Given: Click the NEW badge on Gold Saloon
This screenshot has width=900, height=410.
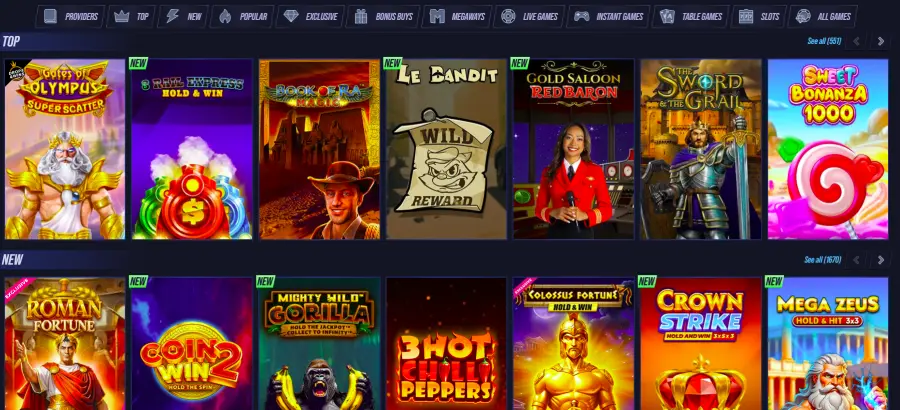Looking at the screenshot, I should 519,63.
